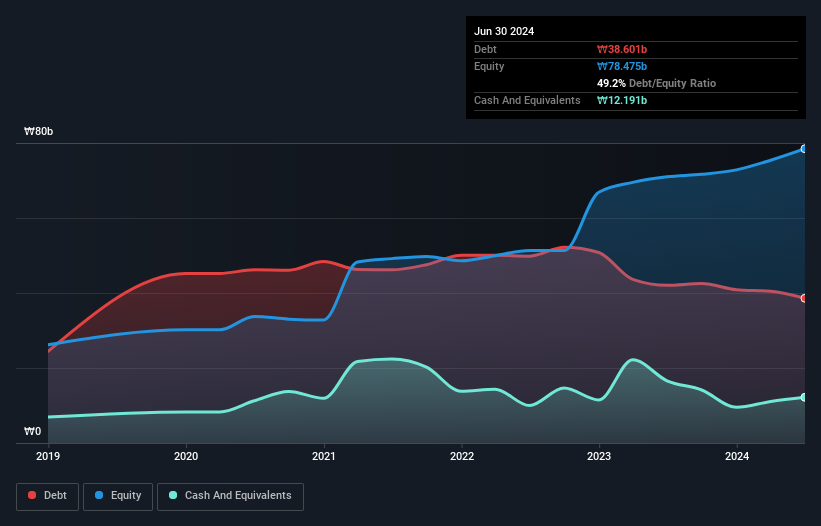
Task: Click the ₩80b y-axis label
Action: (x=38, y=131)
